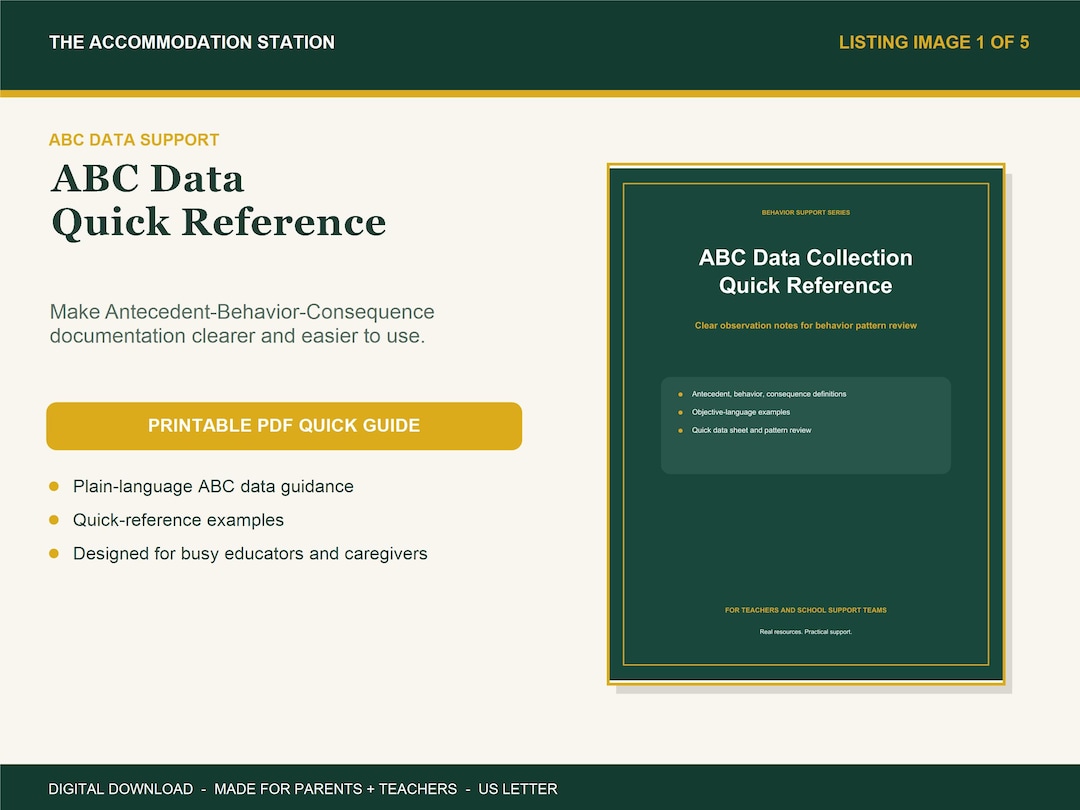Viewport: 1080px width, 810px height.
Task: Click ABC Data Collection Quick Reference cover title
Action: [806, 271]
